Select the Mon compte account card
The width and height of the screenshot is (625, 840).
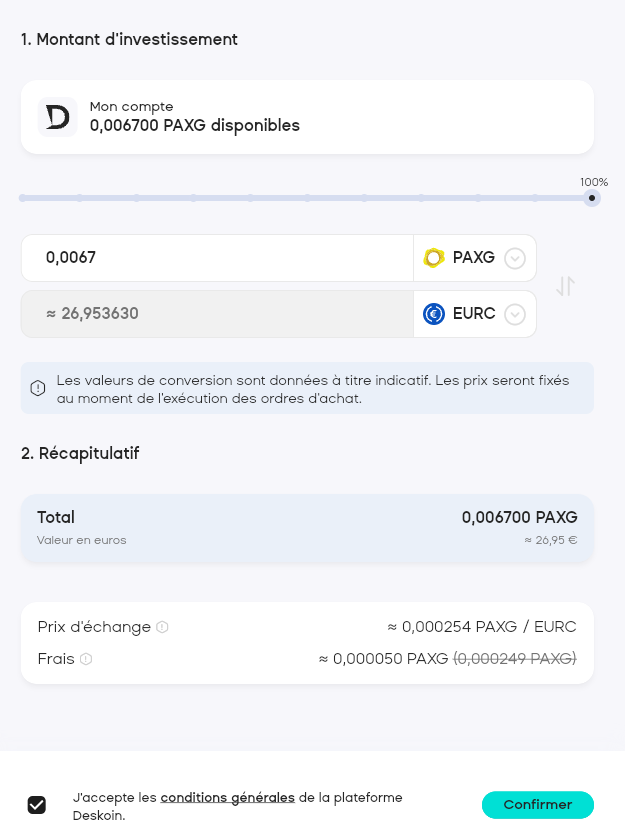pyautogui.click(x=307, y=117)
